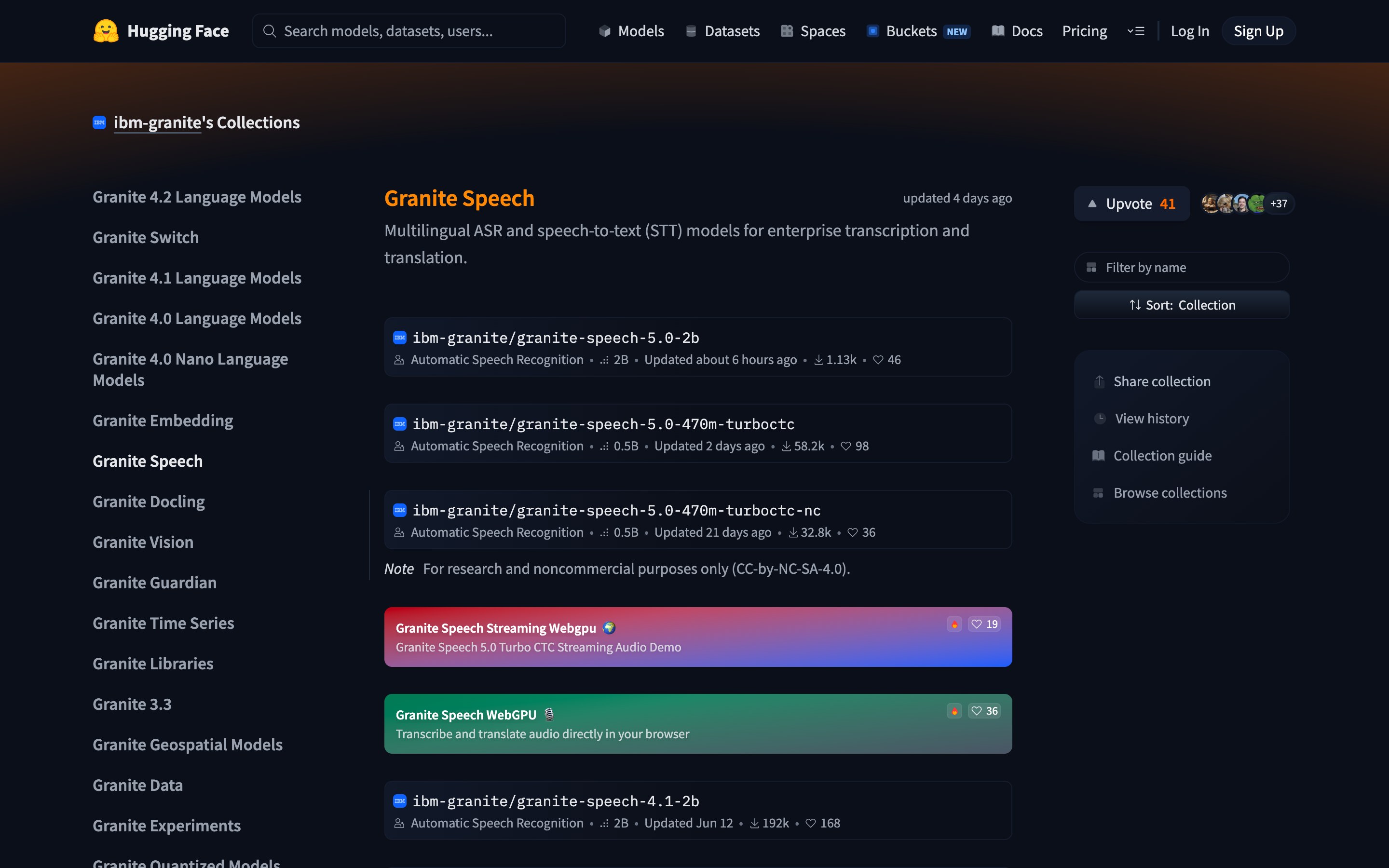Screen dimensions: 1389x868
Task: Focus the search models, datasets, users field
Action: click(x=409, y=31)
